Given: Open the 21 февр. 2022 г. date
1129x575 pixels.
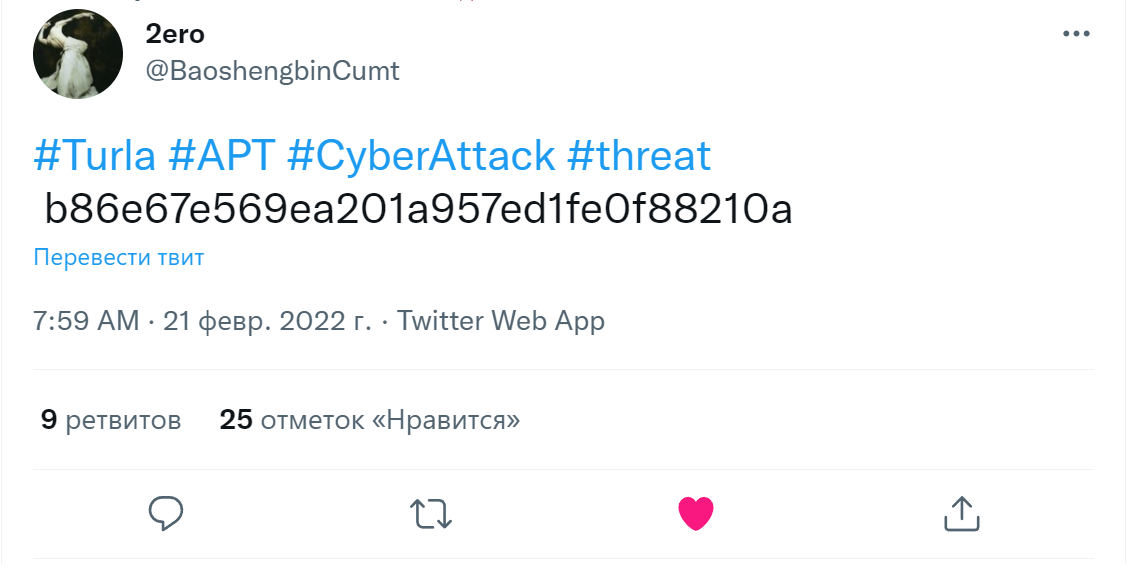Looking at the screenshot, I should tap(267, 321).
